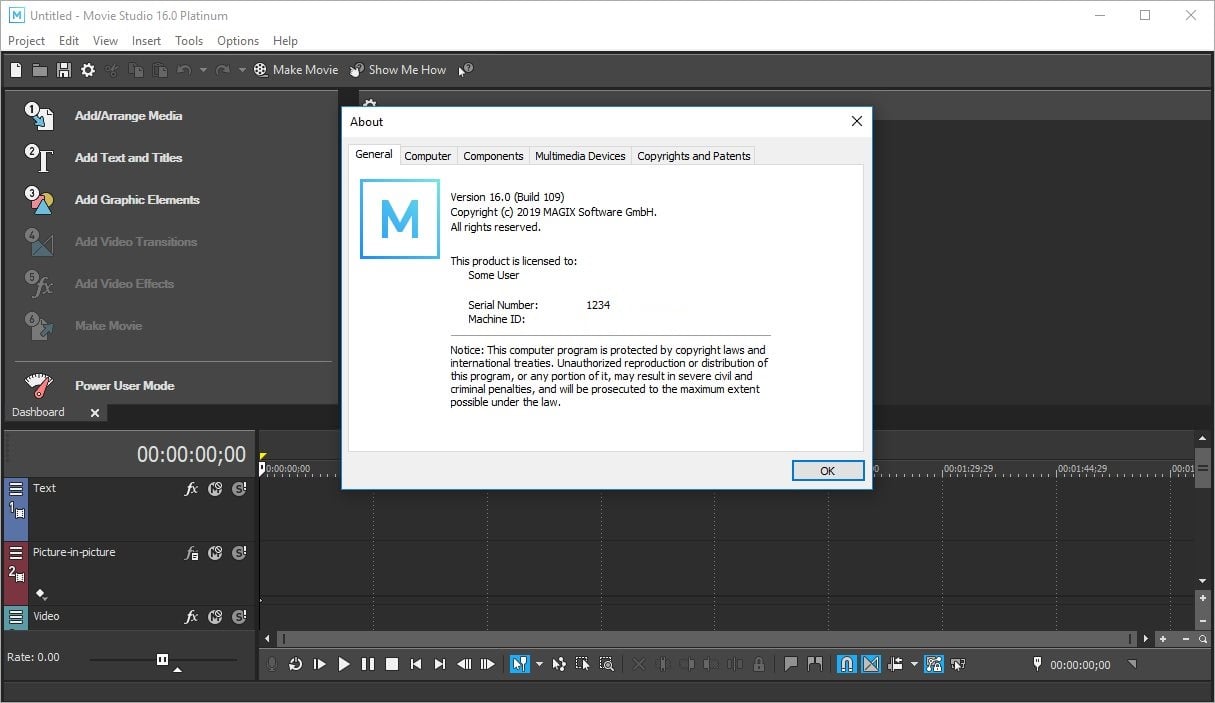Open the Redo history dropdown arrow
1215x703 pixels.
(x=241, y=70)
